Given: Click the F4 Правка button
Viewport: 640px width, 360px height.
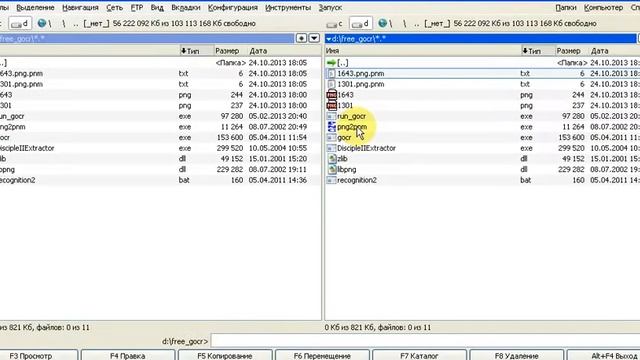Looking at the screenshot, I should (x=128, y=355).
